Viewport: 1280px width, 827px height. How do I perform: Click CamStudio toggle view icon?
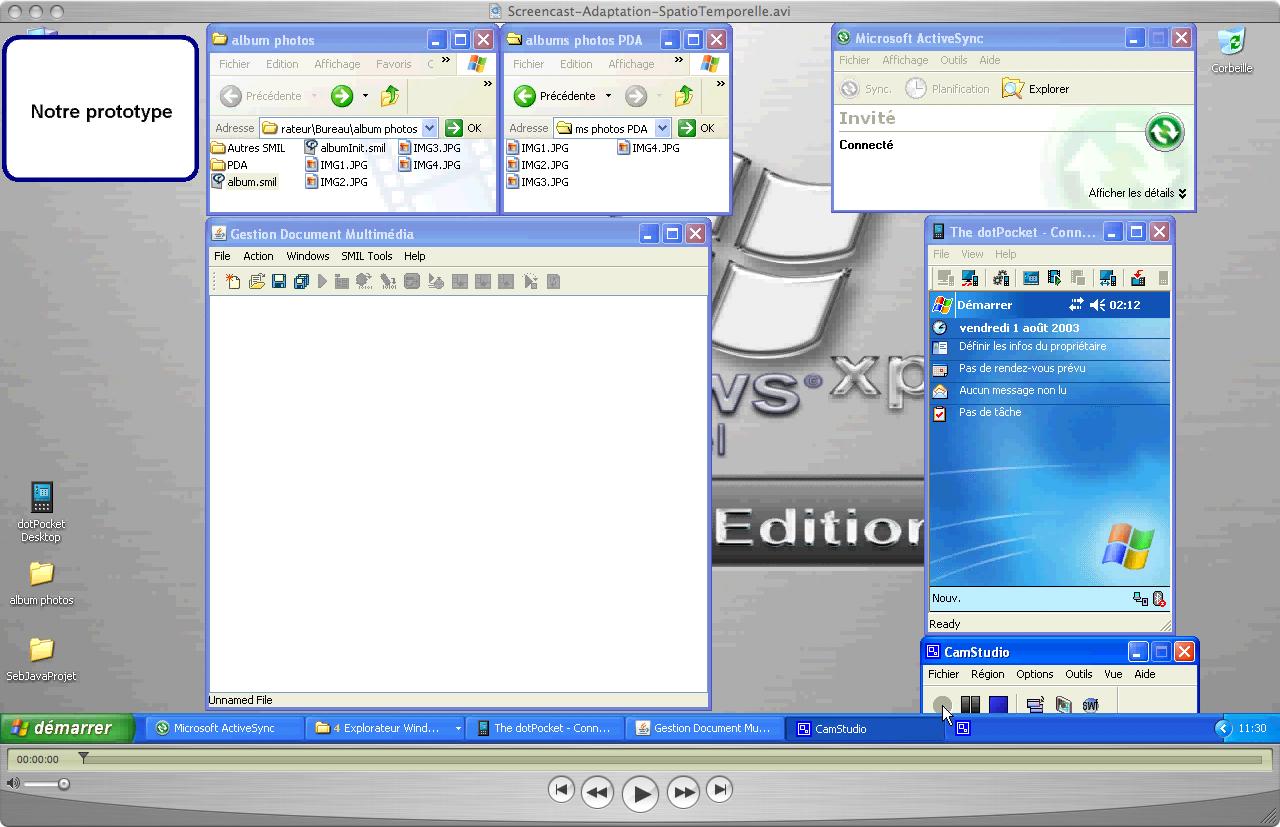coord(1035,705)
